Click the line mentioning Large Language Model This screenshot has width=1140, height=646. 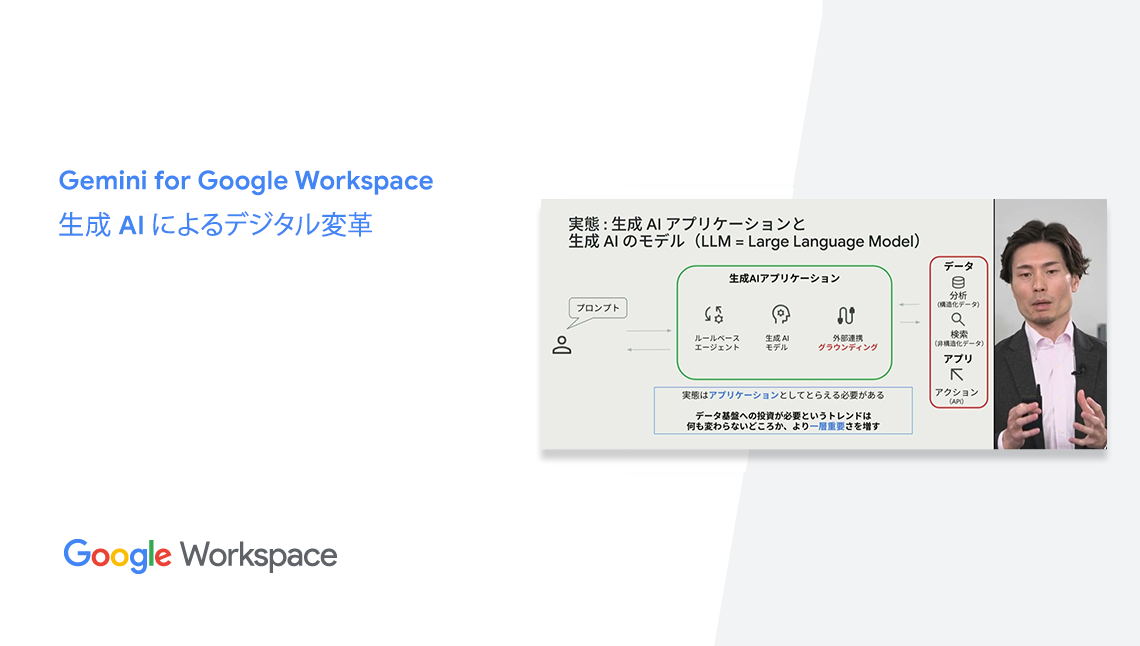tap(744, 241)
